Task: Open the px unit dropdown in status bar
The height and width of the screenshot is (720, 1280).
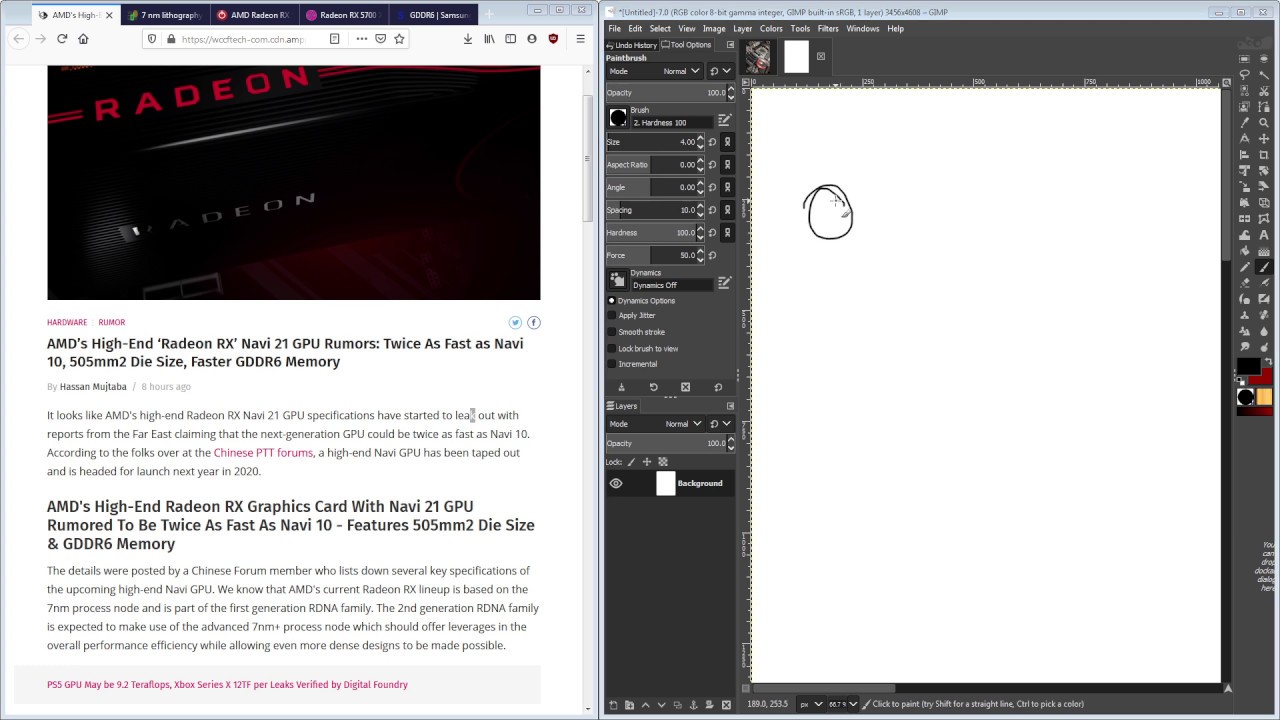Action: [x=811, y=704]
